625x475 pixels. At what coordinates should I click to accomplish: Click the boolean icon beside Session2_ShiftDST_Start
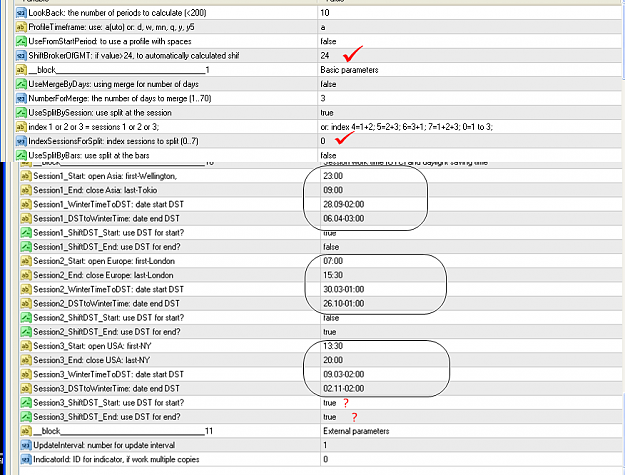pos(26,318)
